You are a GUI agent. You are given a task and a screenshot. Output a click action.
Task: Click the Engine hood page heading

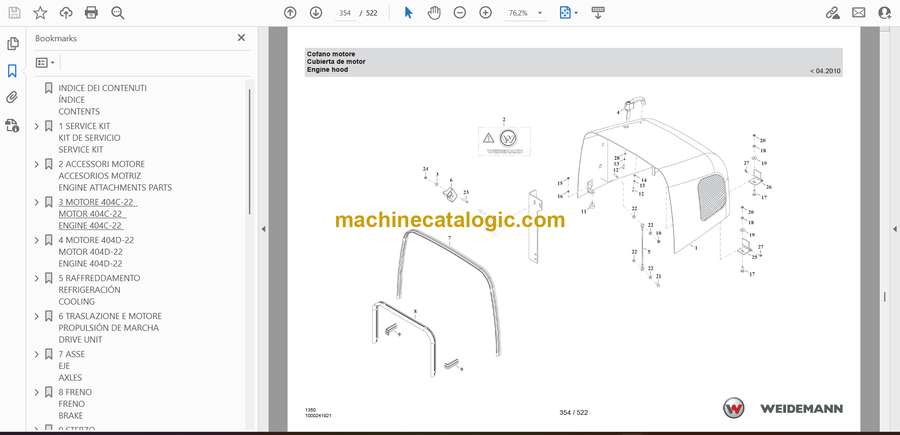pyautogui.click(x=327, y=69)
